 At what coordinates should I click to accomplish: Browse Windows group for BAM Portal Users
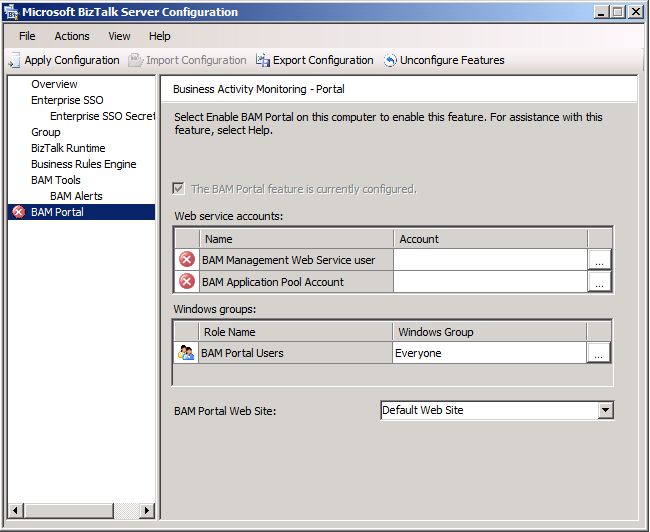(x=598, y=353)
